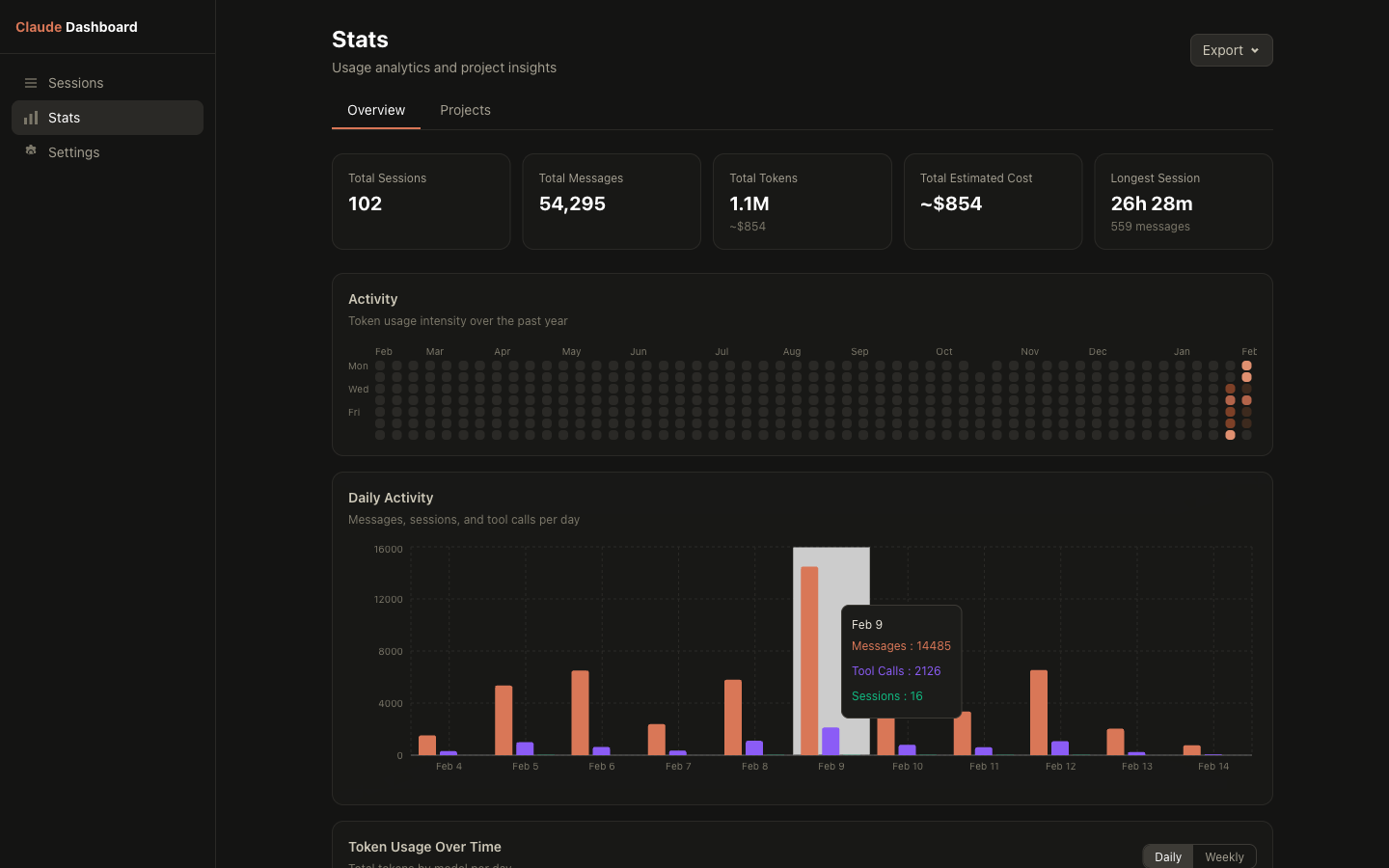Click the Feb 9 tooltip box
The height and width of the screenshot is (868, 1389).
tap(901, 662)
